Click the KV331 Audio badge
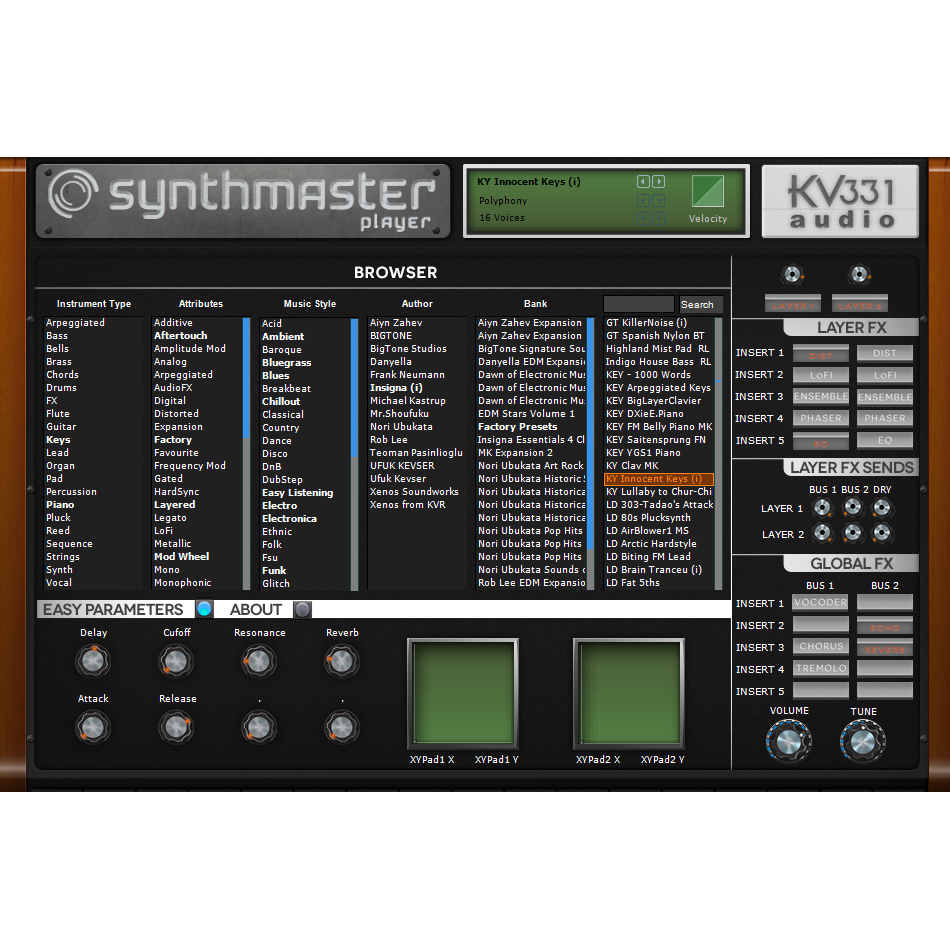The height and width of the screenshot is (950, 950). click(x=839, y=199)
